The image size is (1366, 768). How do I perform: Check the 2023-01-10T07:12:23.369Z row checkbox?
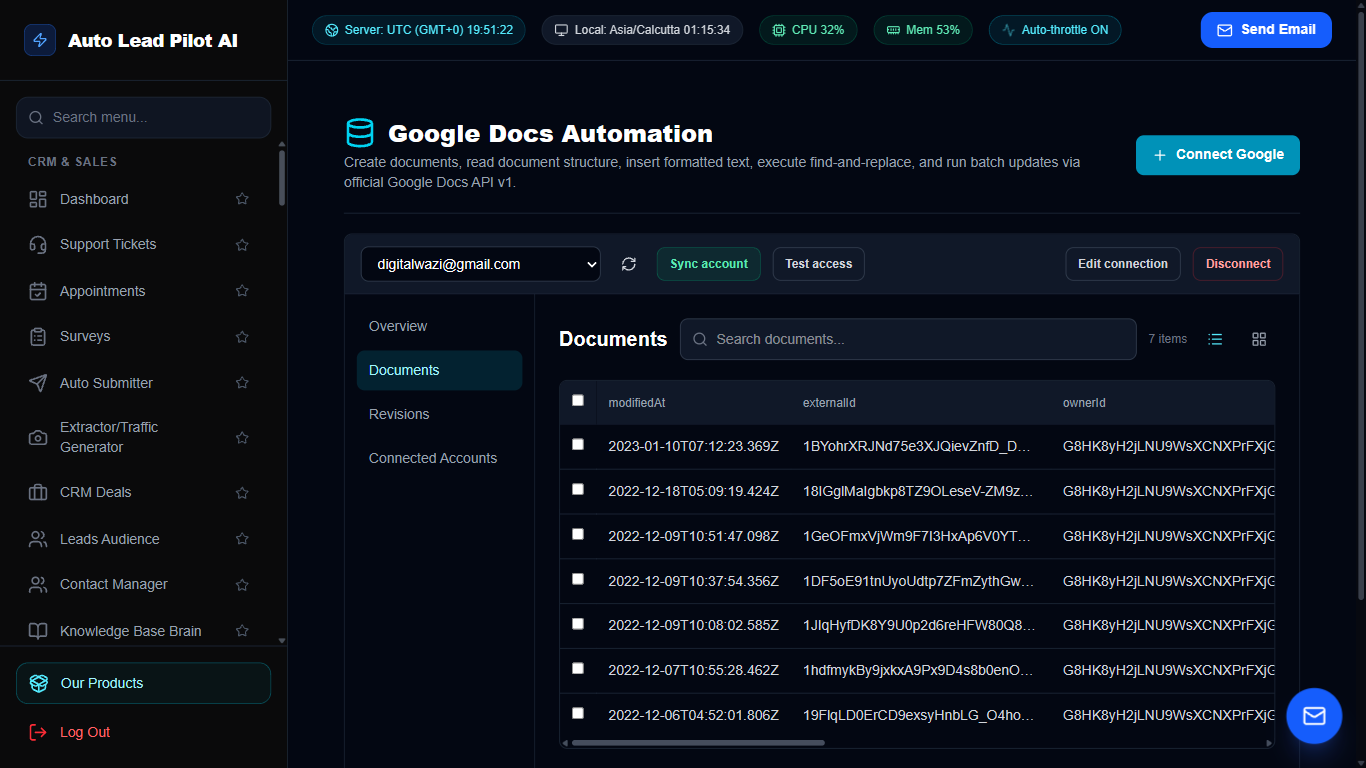(x=578, y=444)
